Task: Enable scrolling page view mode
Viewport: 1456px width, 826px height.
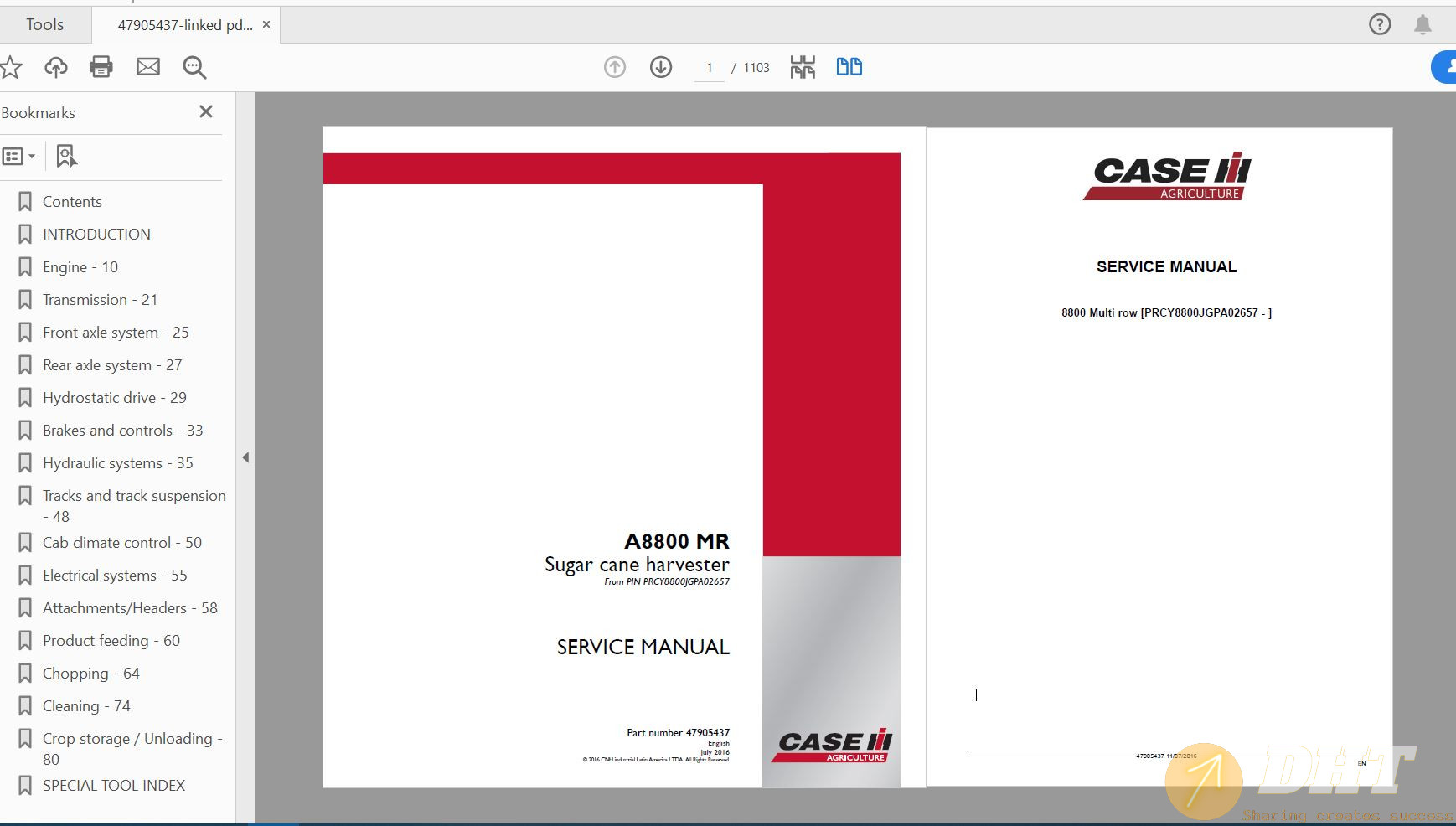Action: [802, 66]
